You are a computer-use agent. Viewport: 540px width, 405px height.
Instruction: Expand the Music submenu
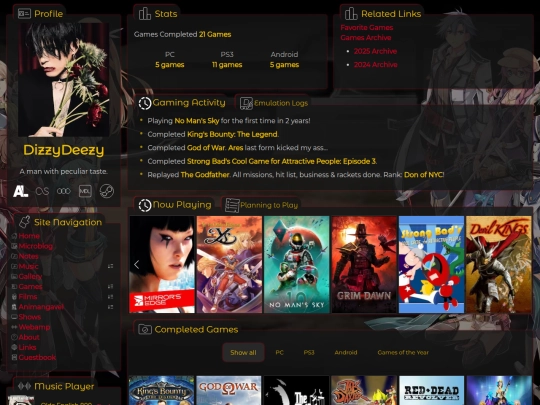(111, 266)
